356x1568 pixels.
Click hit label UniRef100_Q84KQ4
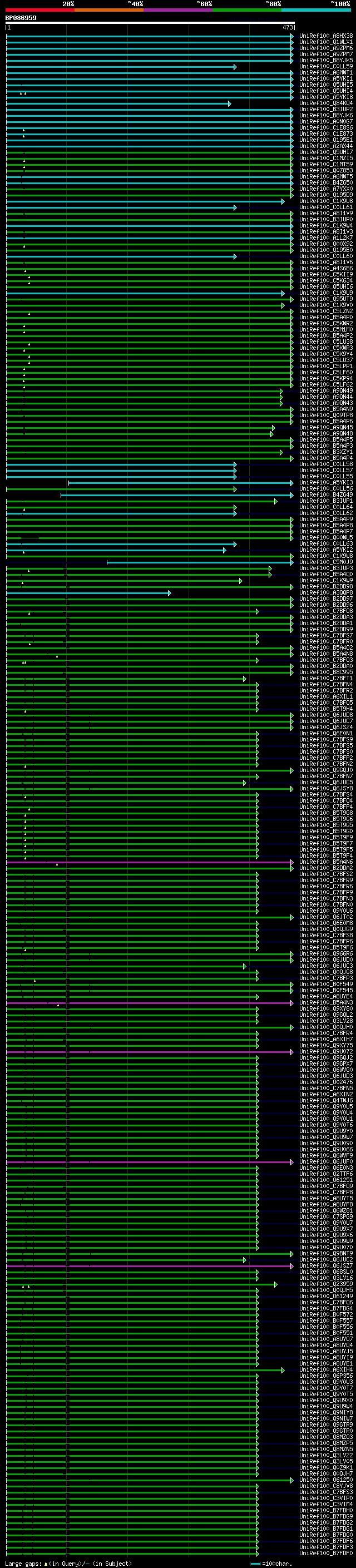tap(326, 103)
